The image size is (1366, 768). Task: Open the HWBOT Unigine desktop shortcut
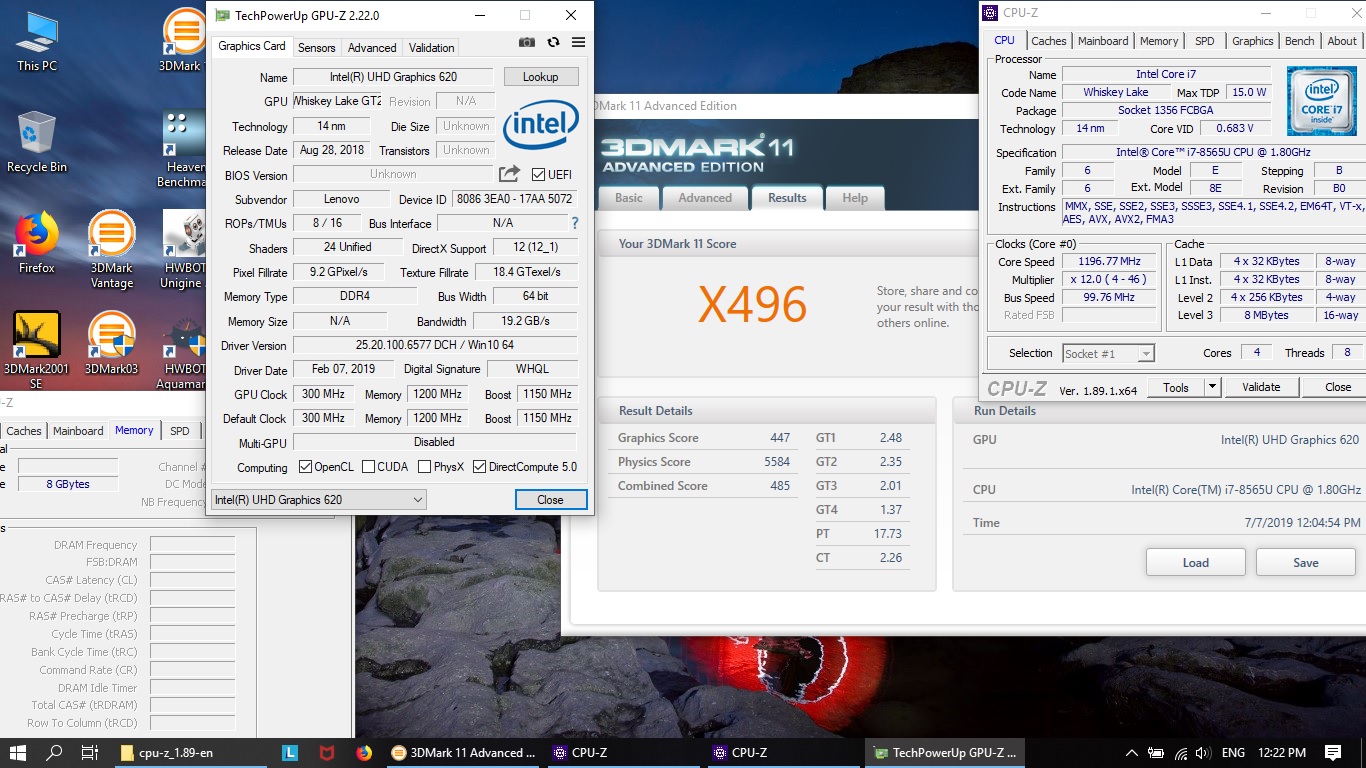[182, 249]
